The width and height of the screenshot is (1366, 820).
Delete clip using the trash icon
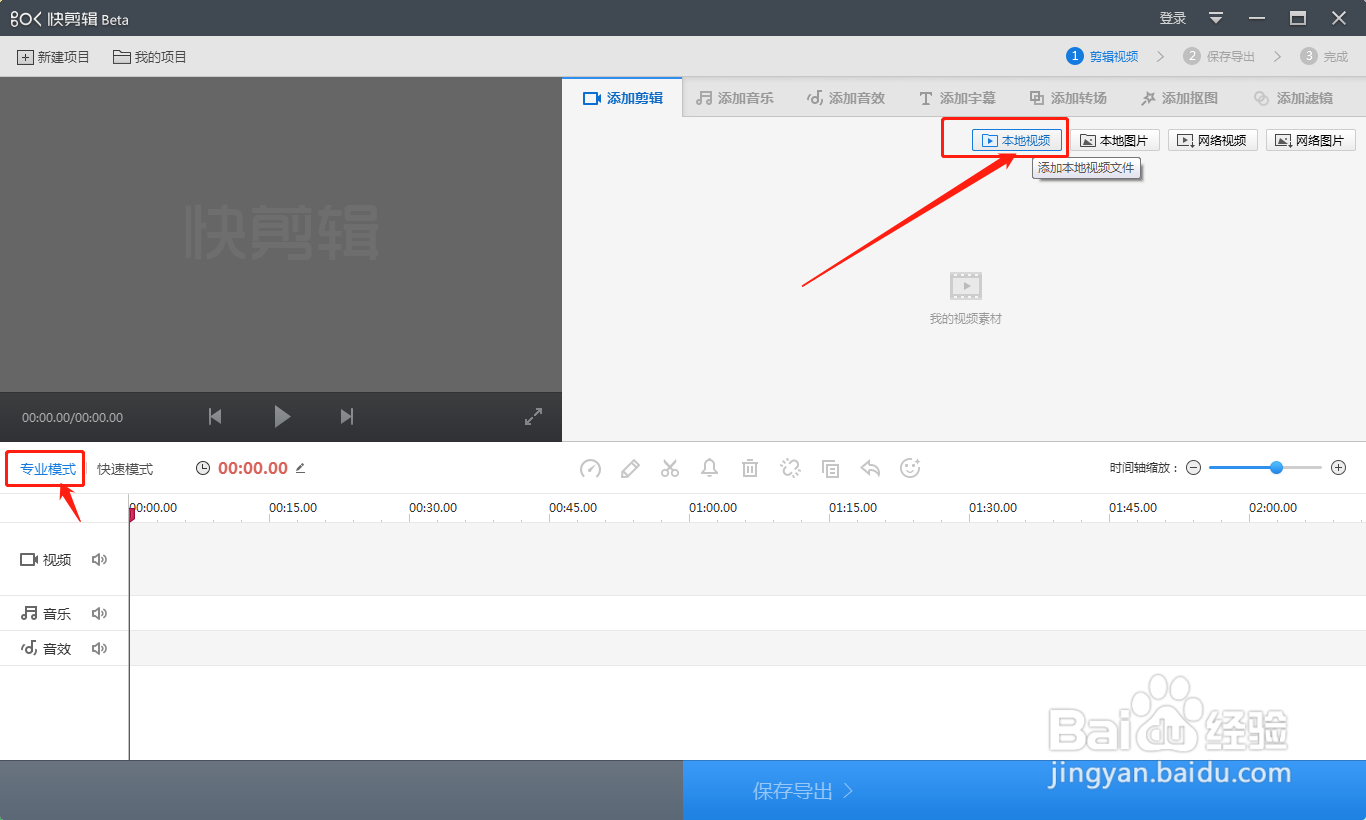tap(750, 468)
